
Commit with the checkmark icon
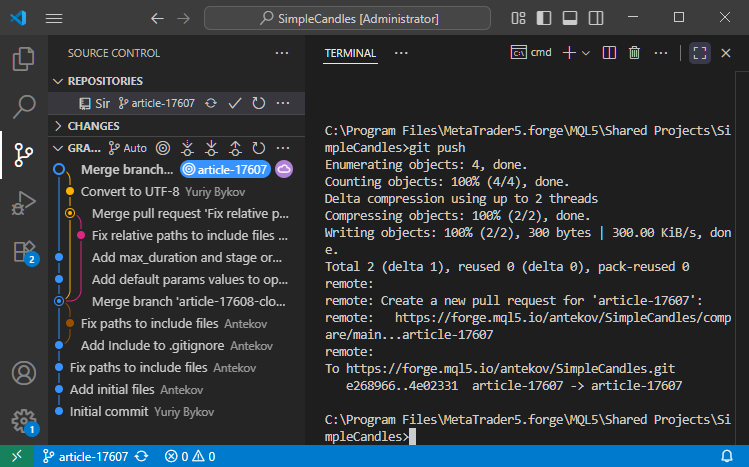point(235,103)
